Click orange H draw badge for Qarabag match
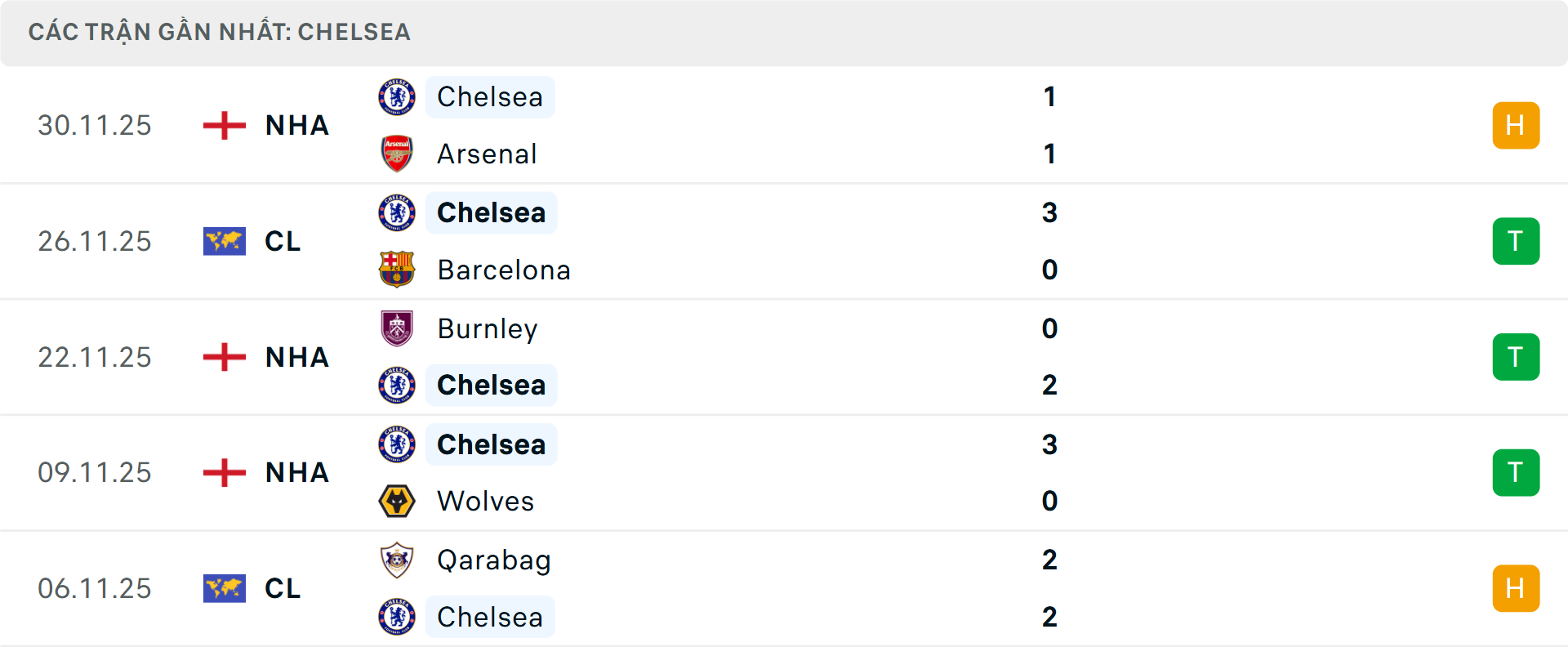Screen dimensions: 1568x647 [1516, 588]
